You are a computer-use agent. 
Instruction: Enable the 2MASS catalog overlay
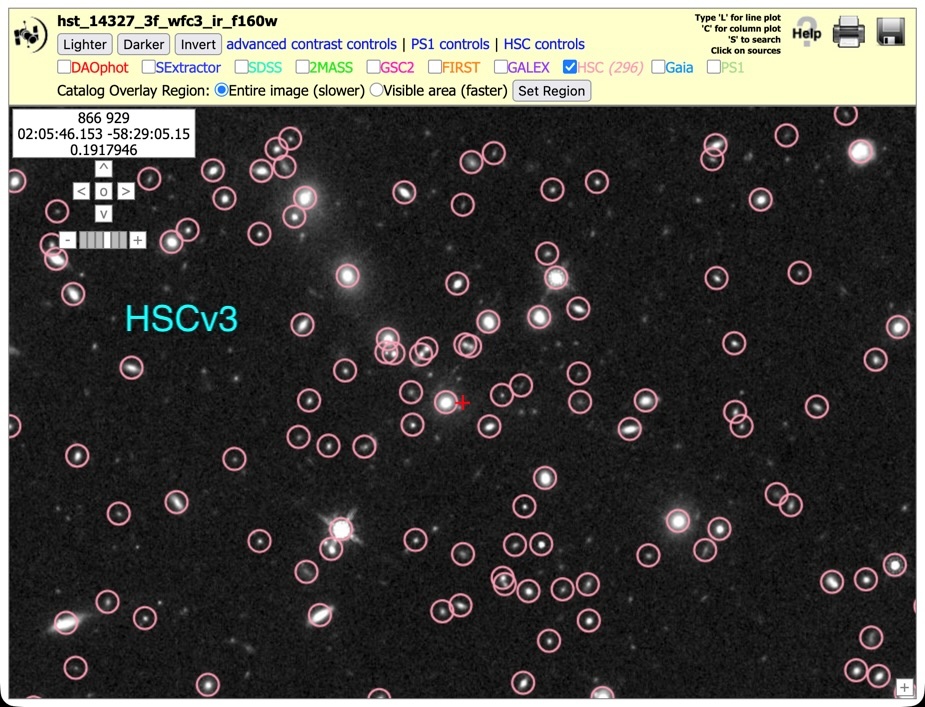tap(303, 67)
